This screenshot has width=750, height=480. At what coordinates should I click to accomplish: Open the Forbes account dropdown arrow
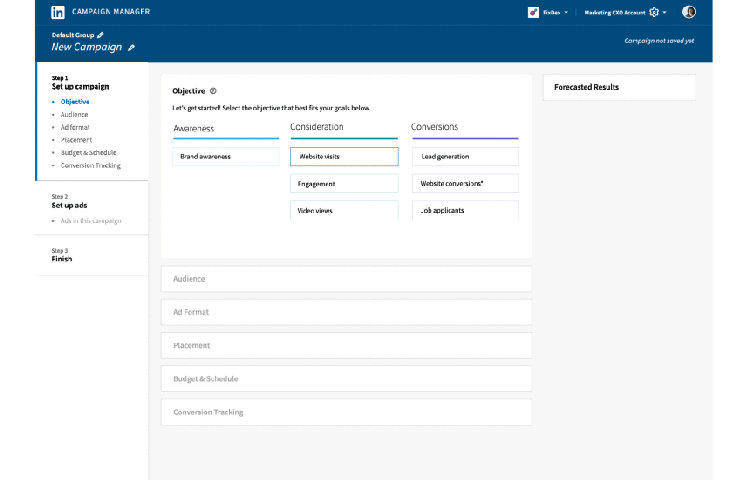click(567, 13)
